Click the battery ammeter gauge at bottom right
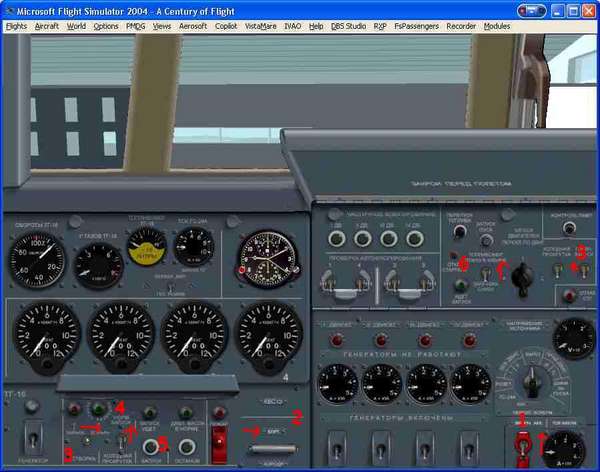Viewport: 600px width, 472px height. click(564, 450)
